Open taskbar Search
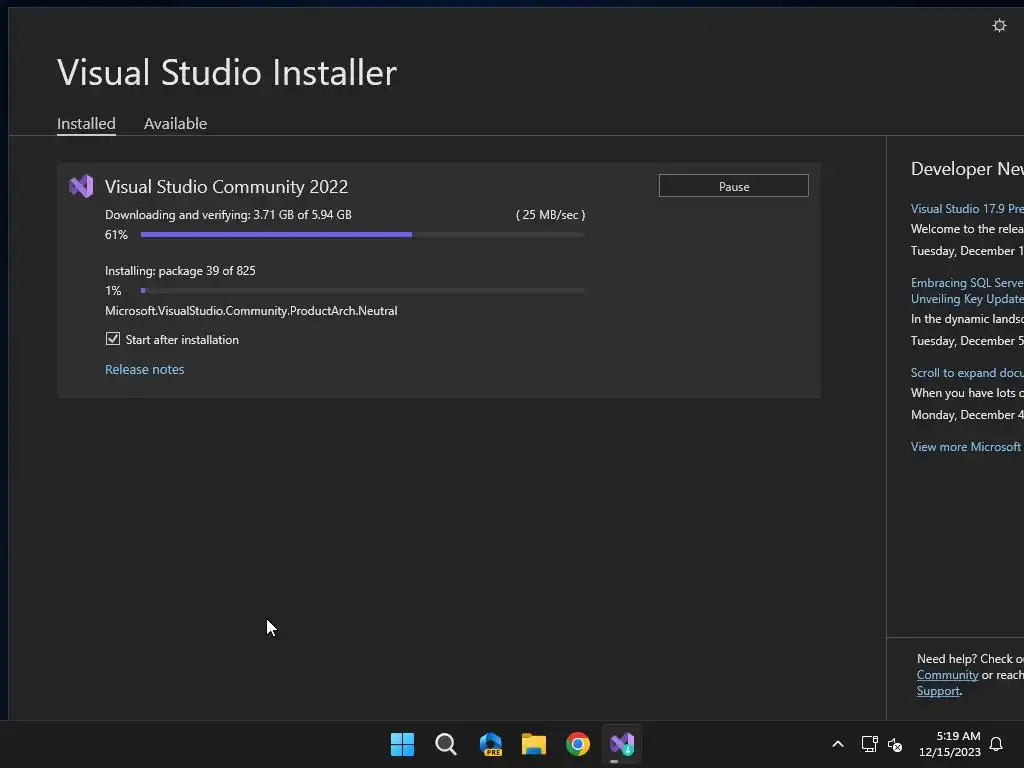Image resolution: width=1024 pixels, height=768 pixels. click(446, 744)
